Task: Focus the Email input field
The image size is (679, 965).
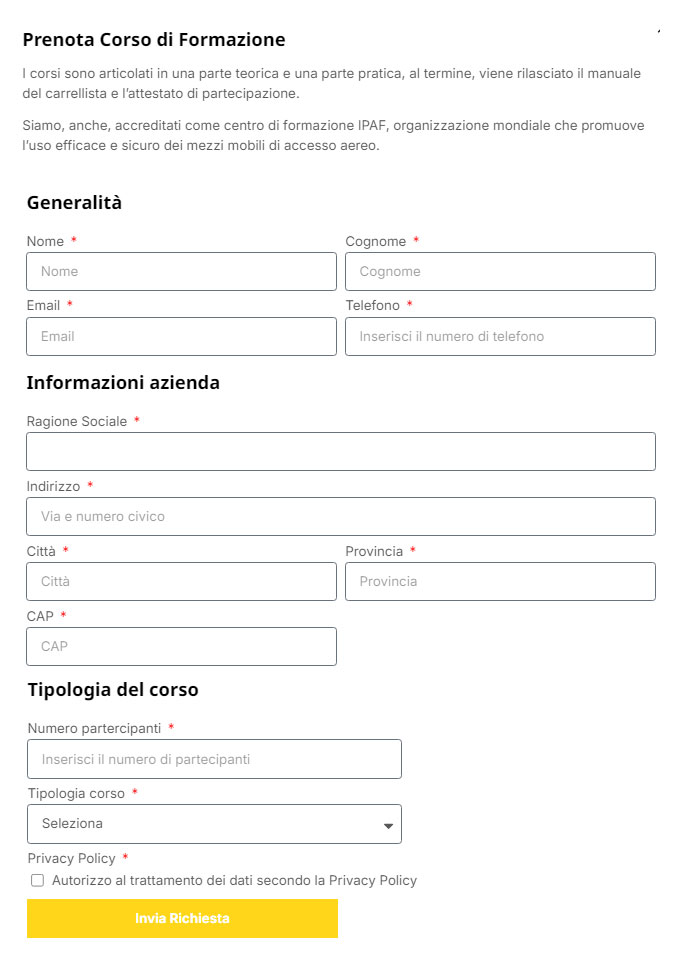Action: pyautogui.click(x=181, y=336)
